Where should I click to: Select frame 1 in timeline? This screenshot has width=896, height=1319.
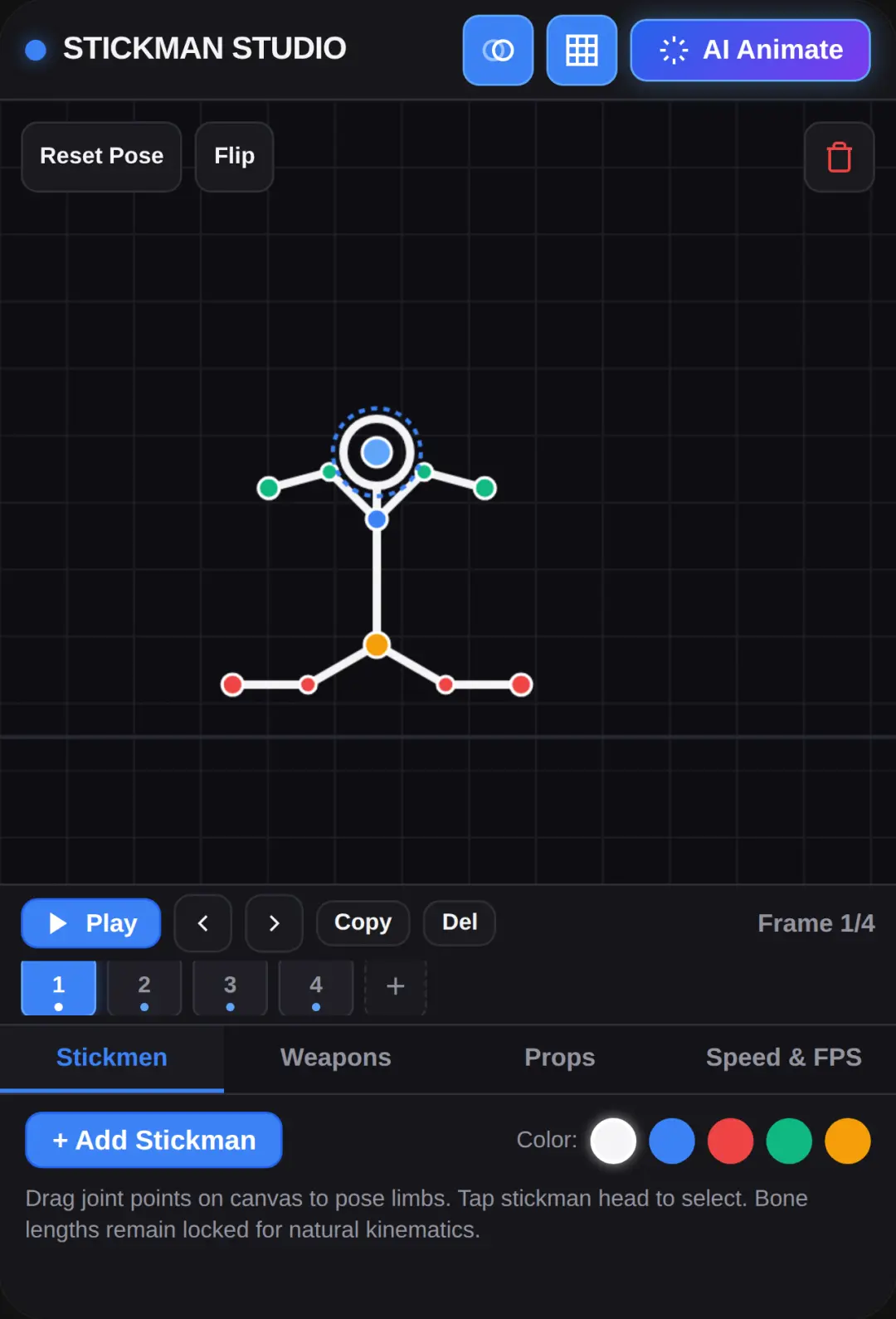tap(59, 988)
